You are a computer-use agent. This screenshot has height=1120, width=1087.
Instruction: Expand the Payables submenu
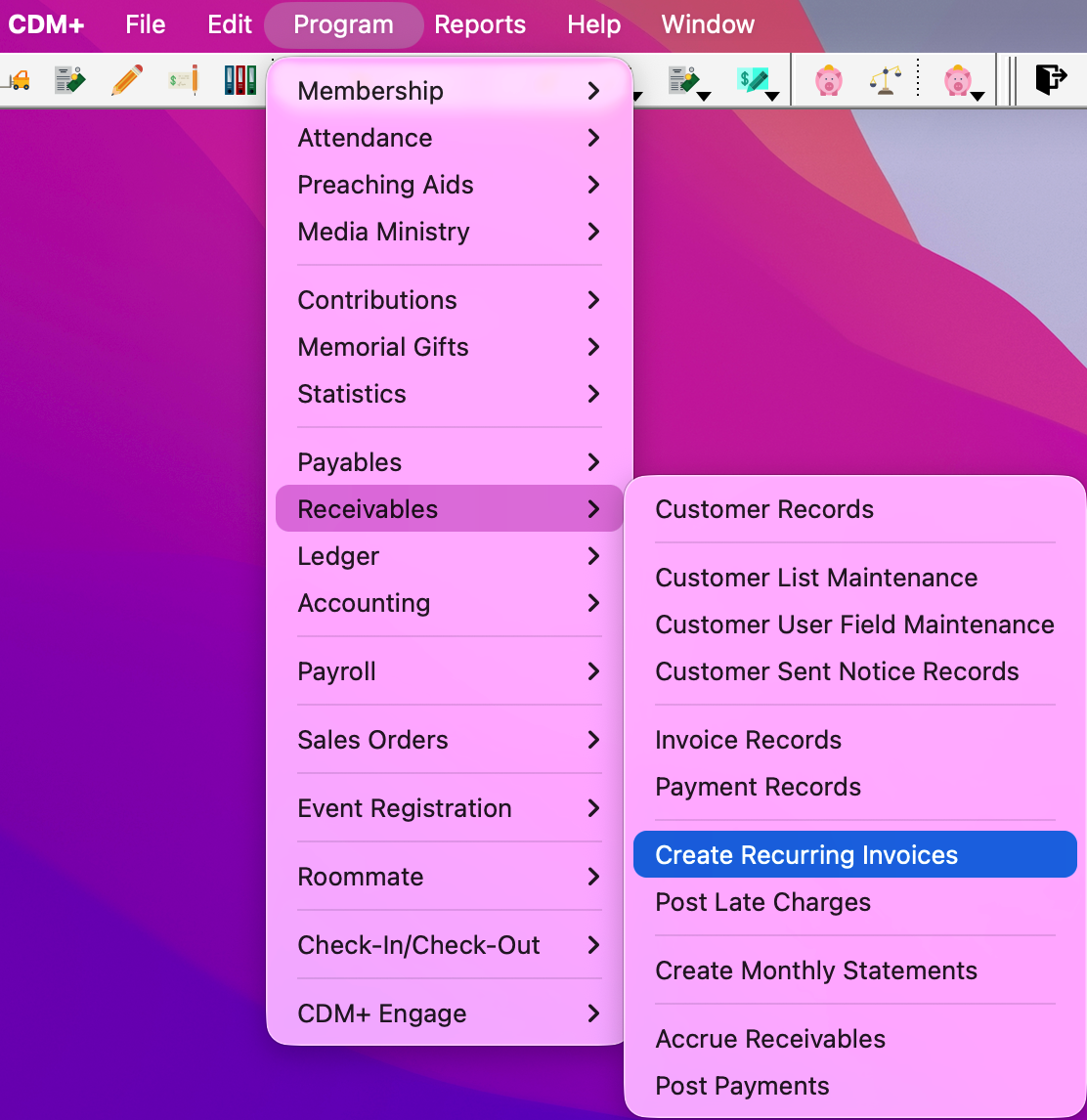[x=449, y=462]
